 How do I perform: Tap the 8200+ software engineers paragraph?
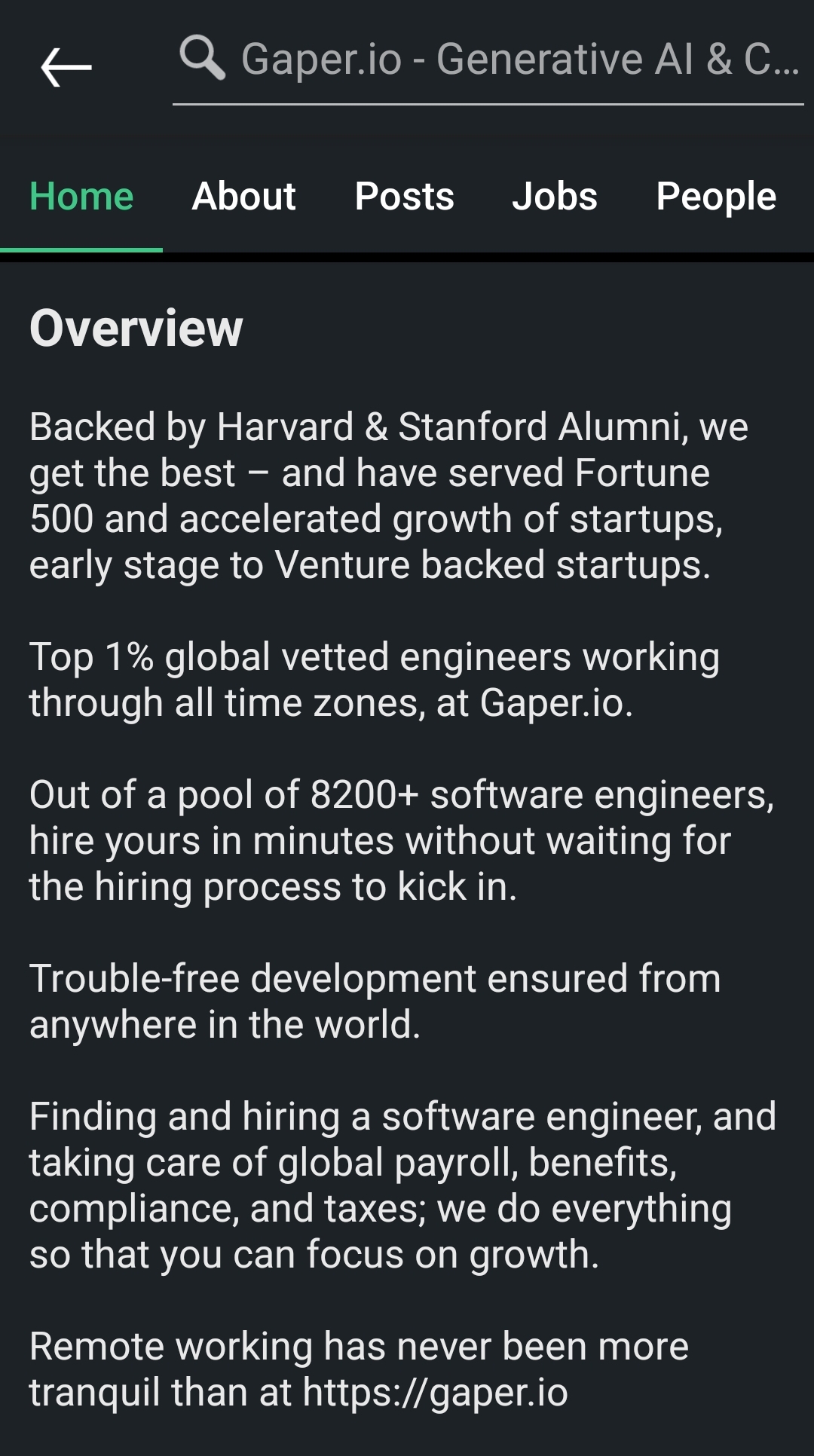[402, 840]
